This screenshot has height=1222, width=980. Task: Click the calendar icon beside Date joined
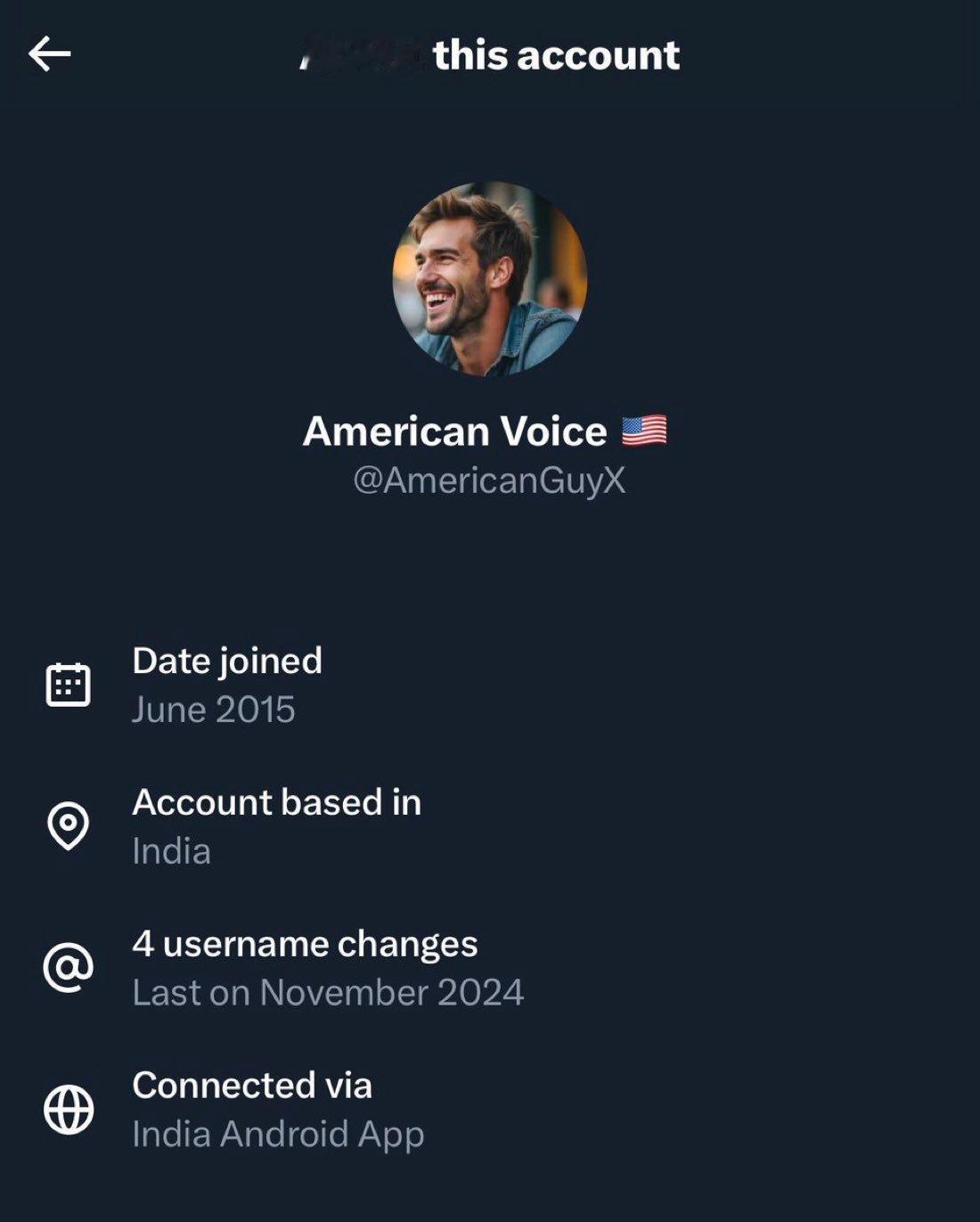tap(68, 685)
